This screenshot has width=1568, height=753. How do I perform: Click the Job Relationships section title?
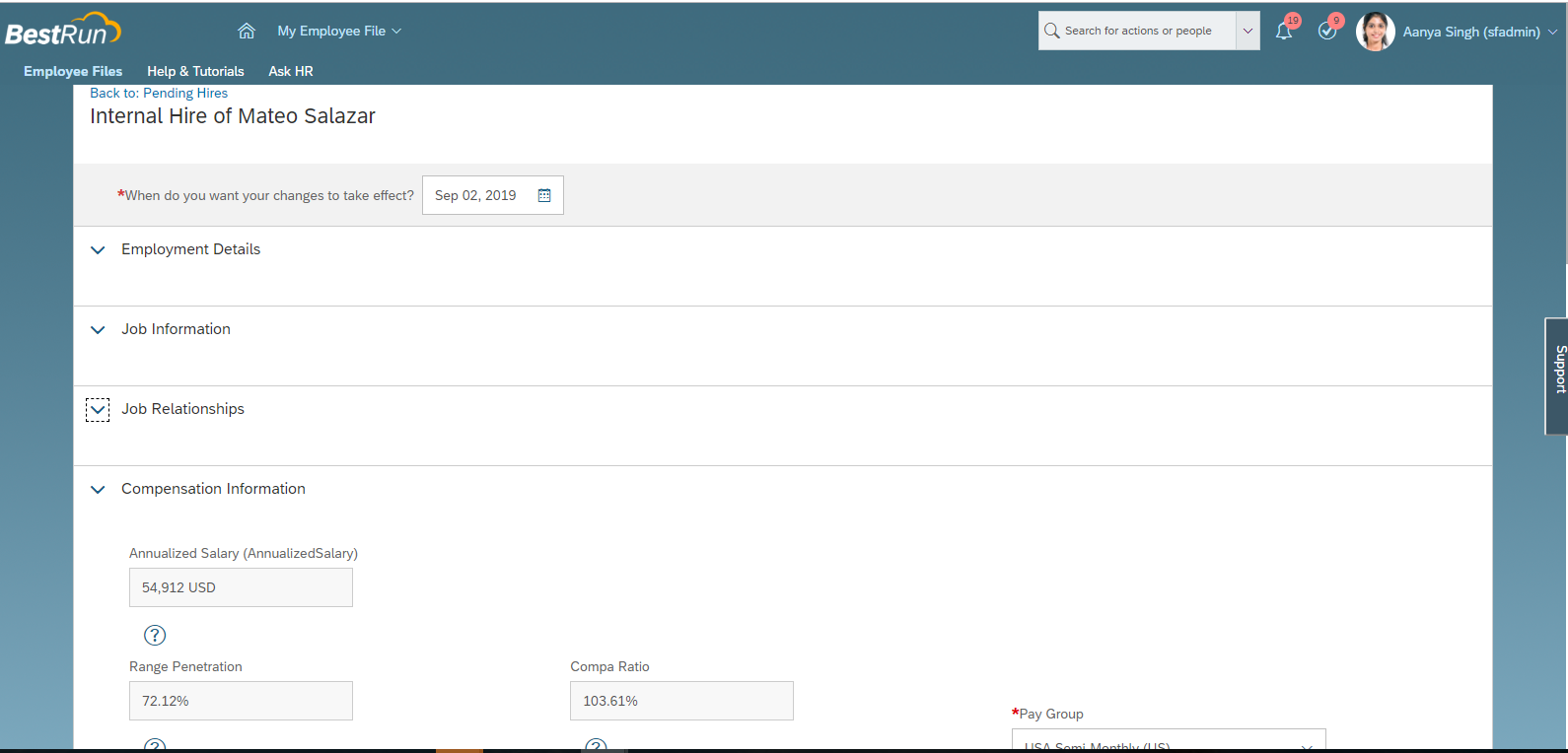point(182,409)
